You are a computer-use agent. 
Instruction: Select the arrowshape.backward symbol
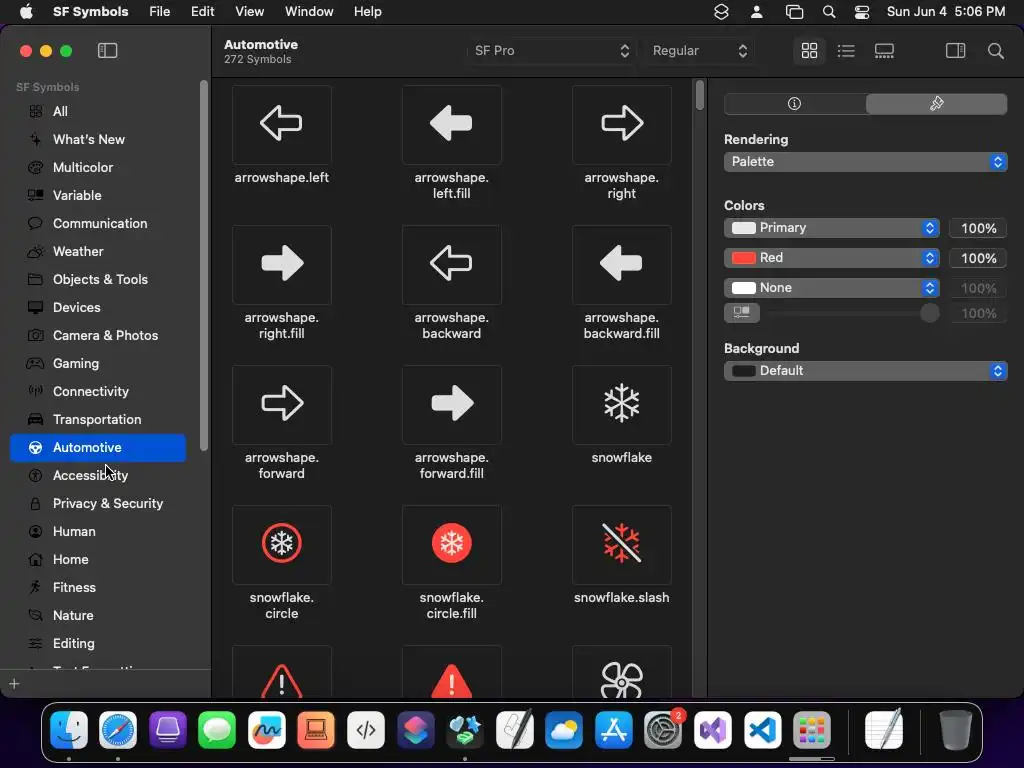pos(451,264)
